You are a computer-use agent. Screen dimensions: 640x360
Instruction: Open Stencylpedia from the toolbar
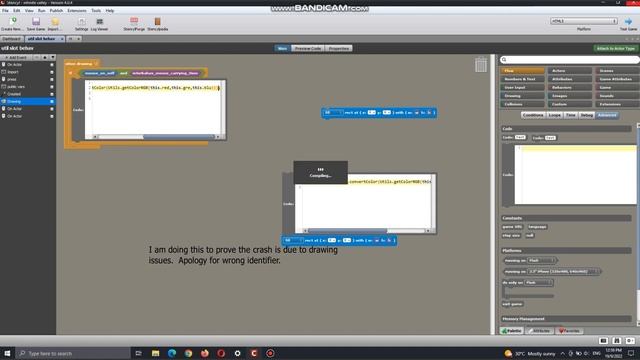point(158,21)
